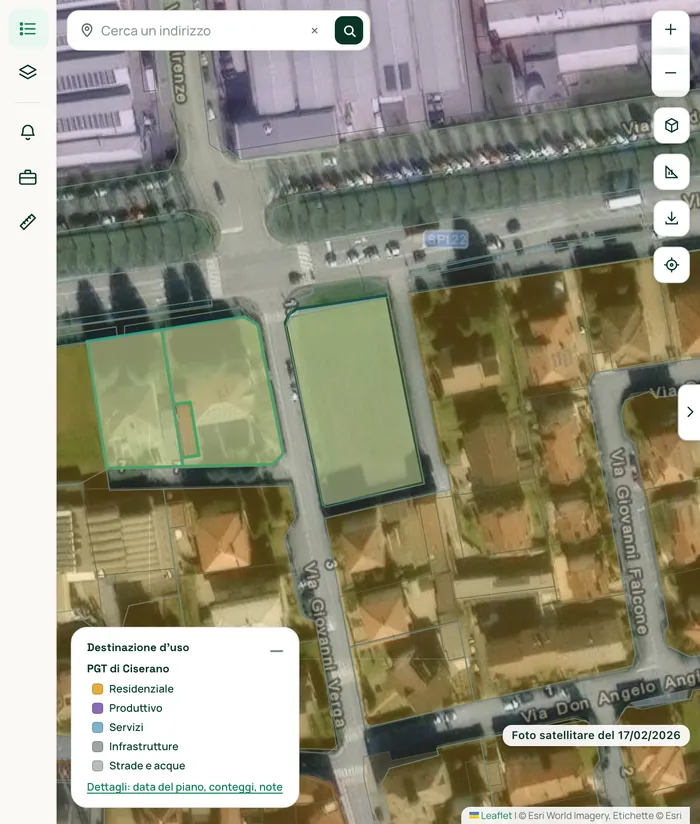Click the Via Giovanni Verga street label
700x824 pixels.
325,645
